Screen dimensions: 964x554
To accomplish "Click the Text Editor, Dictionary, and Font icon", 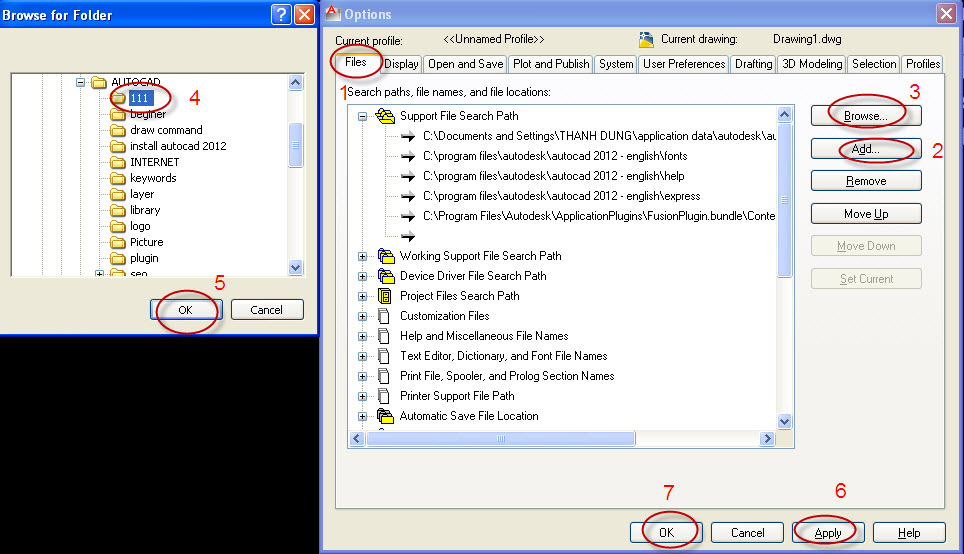I will [384, 356].
